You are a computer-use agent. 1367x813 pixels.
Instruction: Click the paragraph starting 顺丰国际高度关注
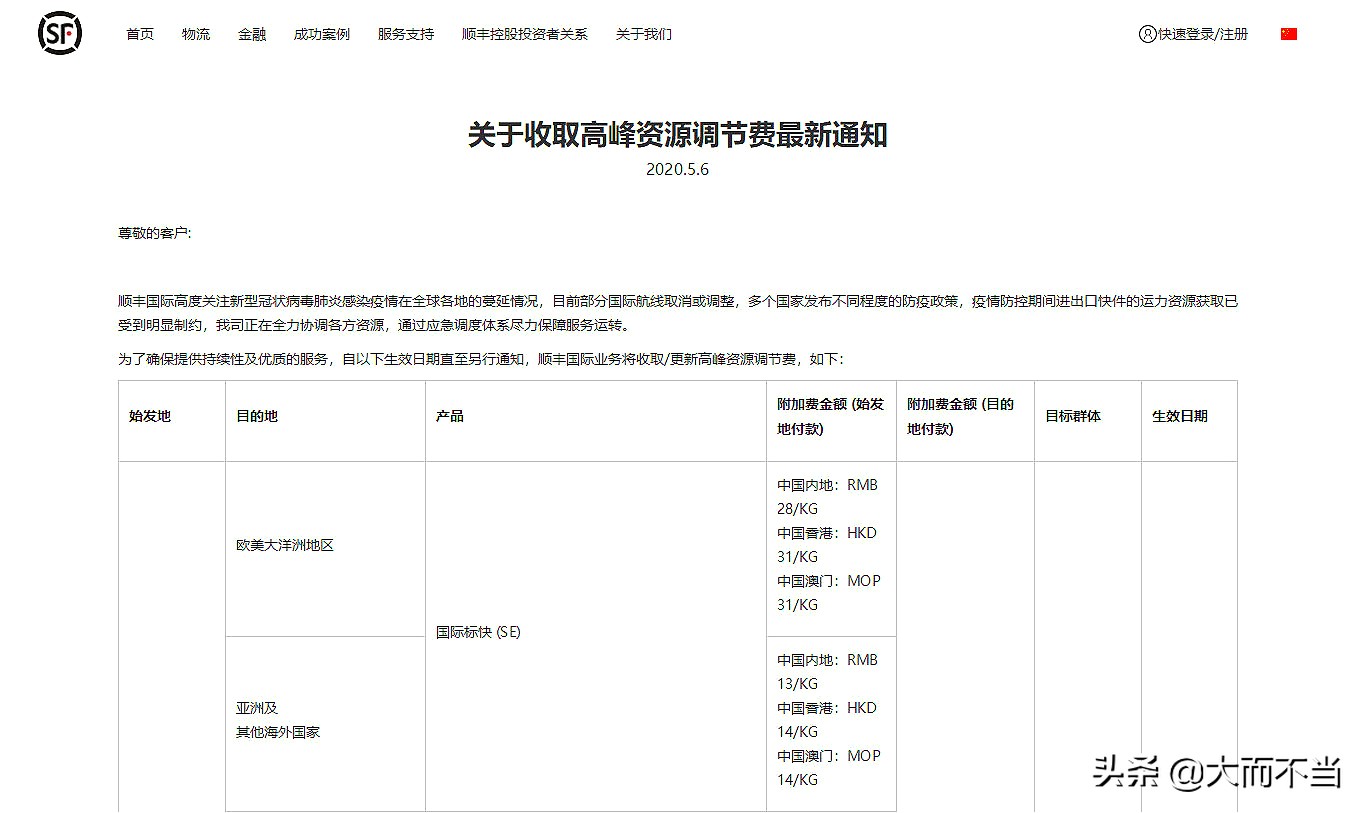(x=678, y=313)
